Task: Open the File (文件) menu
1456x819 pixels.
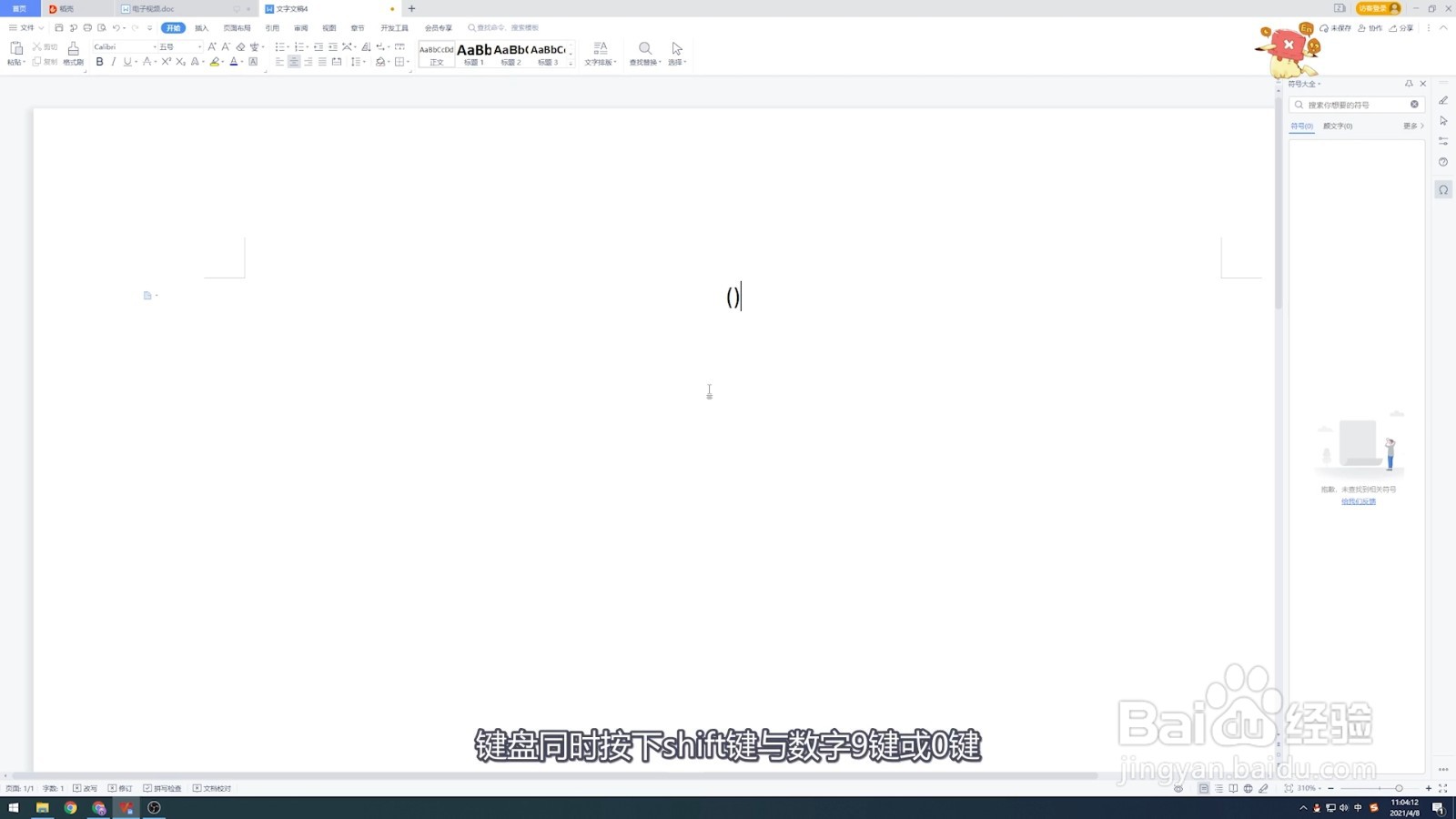Action: [x=26, y=27]
